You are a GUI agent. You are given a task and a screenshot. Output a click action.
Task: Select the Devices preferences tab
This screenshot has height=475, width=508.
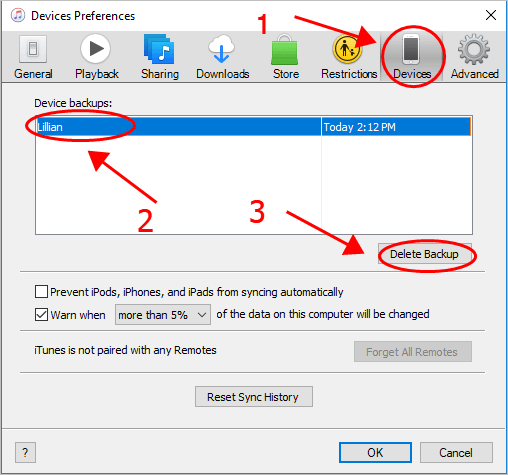[x=412, y=57]
